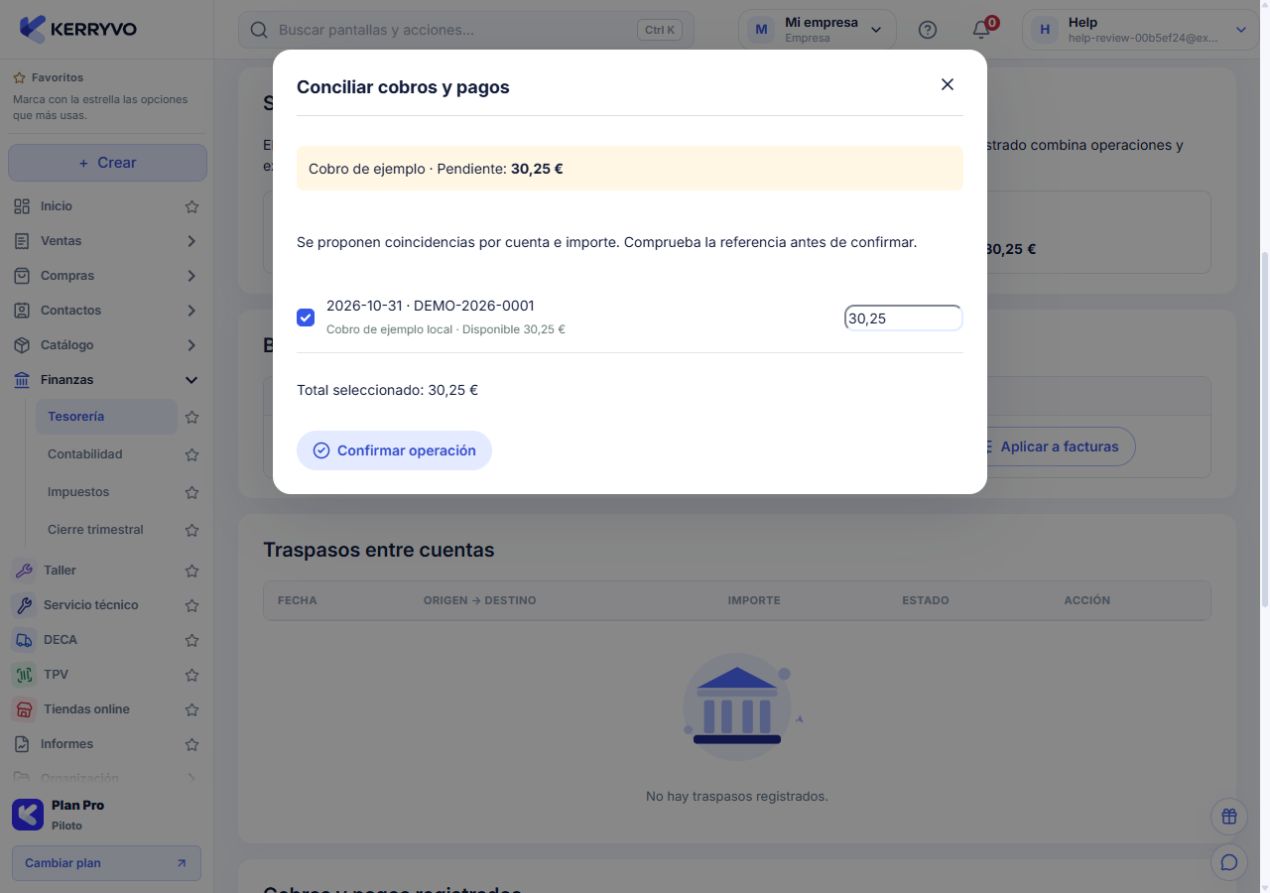Click Confirmar operación button
This screenshot has height=893, width=1270.
[394, 450]
